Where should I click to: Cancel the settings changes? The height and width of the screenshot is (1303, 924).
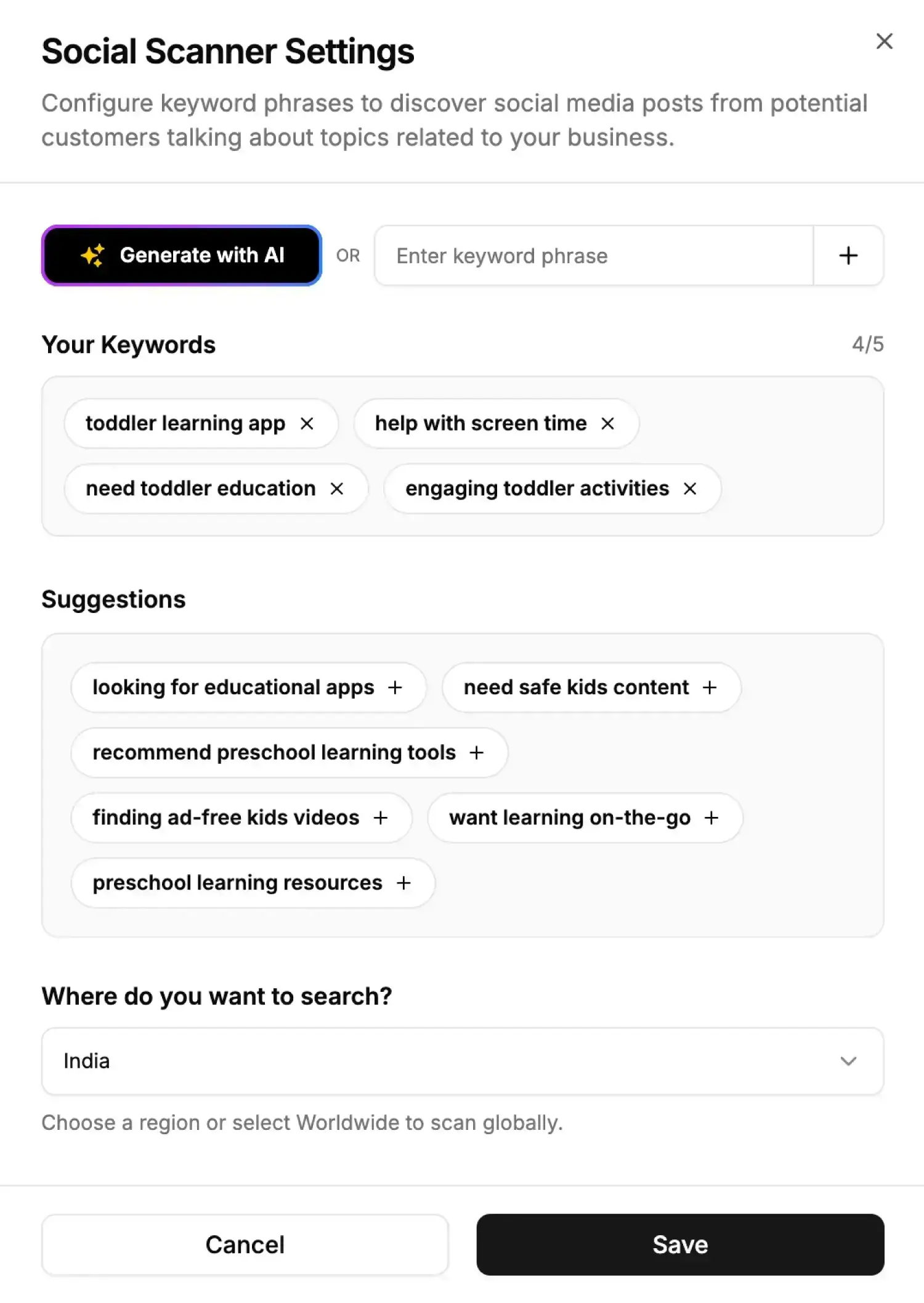[245, 1244]
